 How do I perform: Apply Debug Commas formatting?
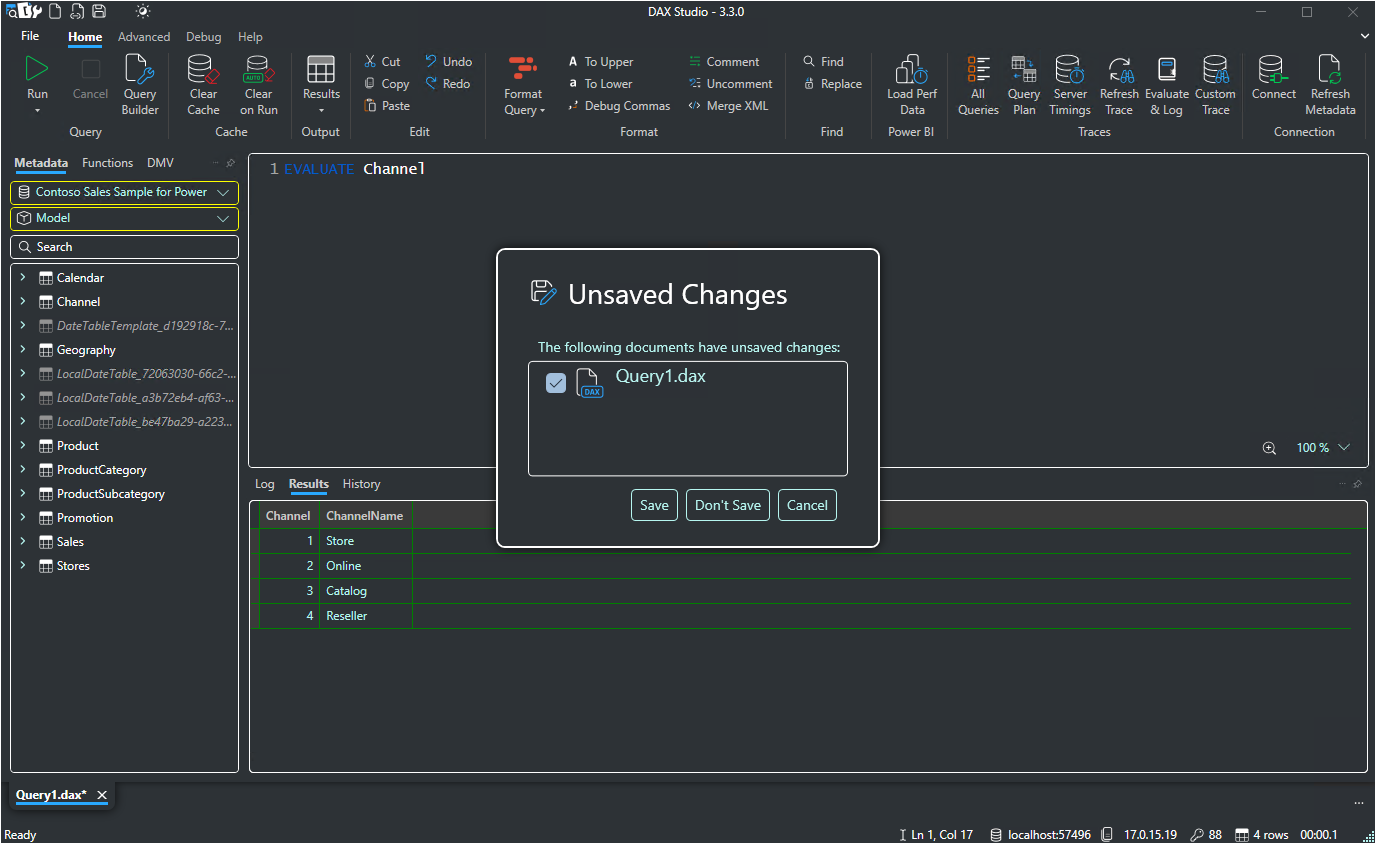619,106
